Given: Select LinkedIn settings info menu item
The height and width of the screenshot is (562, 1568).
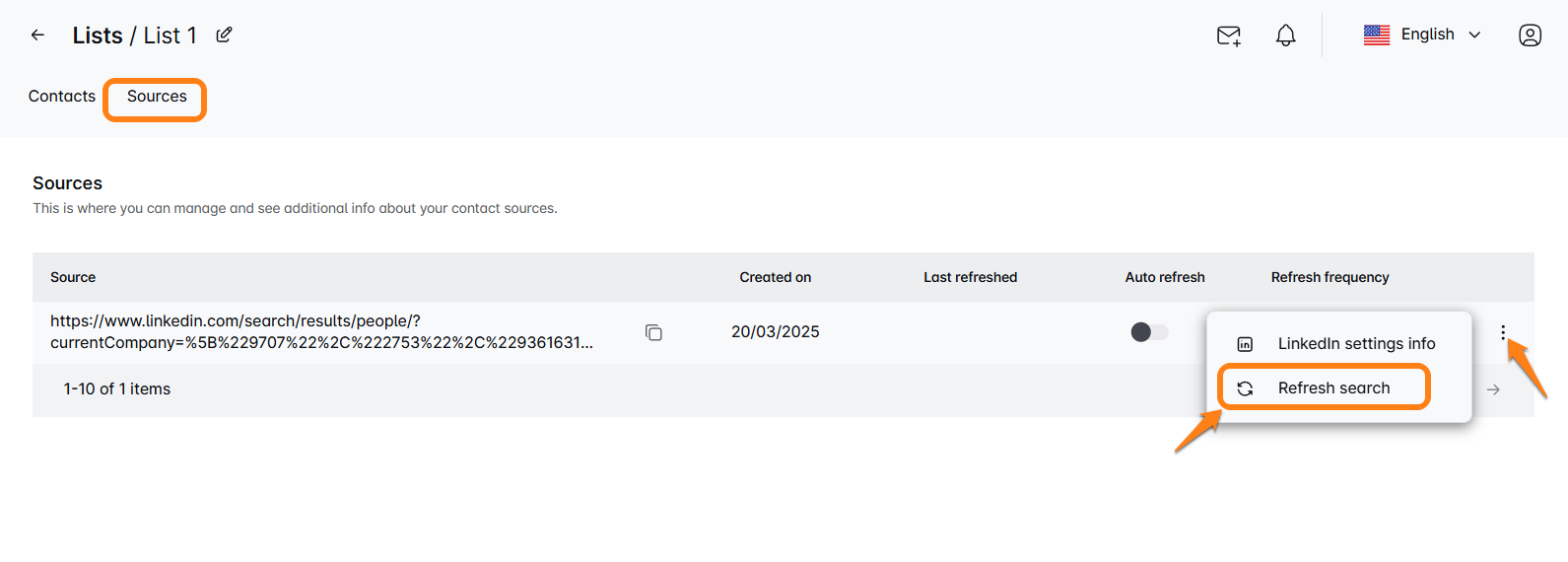Looking at the screenshot, I should pos(1356,344).
